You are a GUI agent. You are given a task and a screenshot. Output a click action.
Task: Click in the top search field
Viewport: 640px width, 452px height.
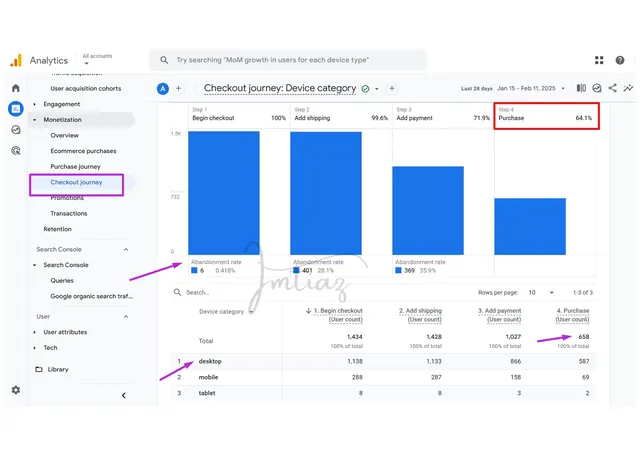click(x=288, y=60)
